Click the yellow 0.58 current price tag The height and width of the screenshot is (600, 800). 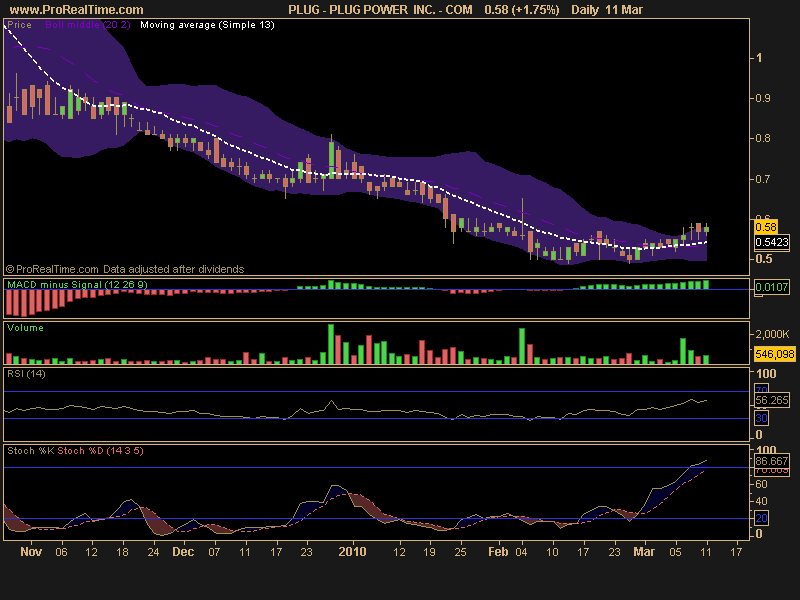click(765, 227)
